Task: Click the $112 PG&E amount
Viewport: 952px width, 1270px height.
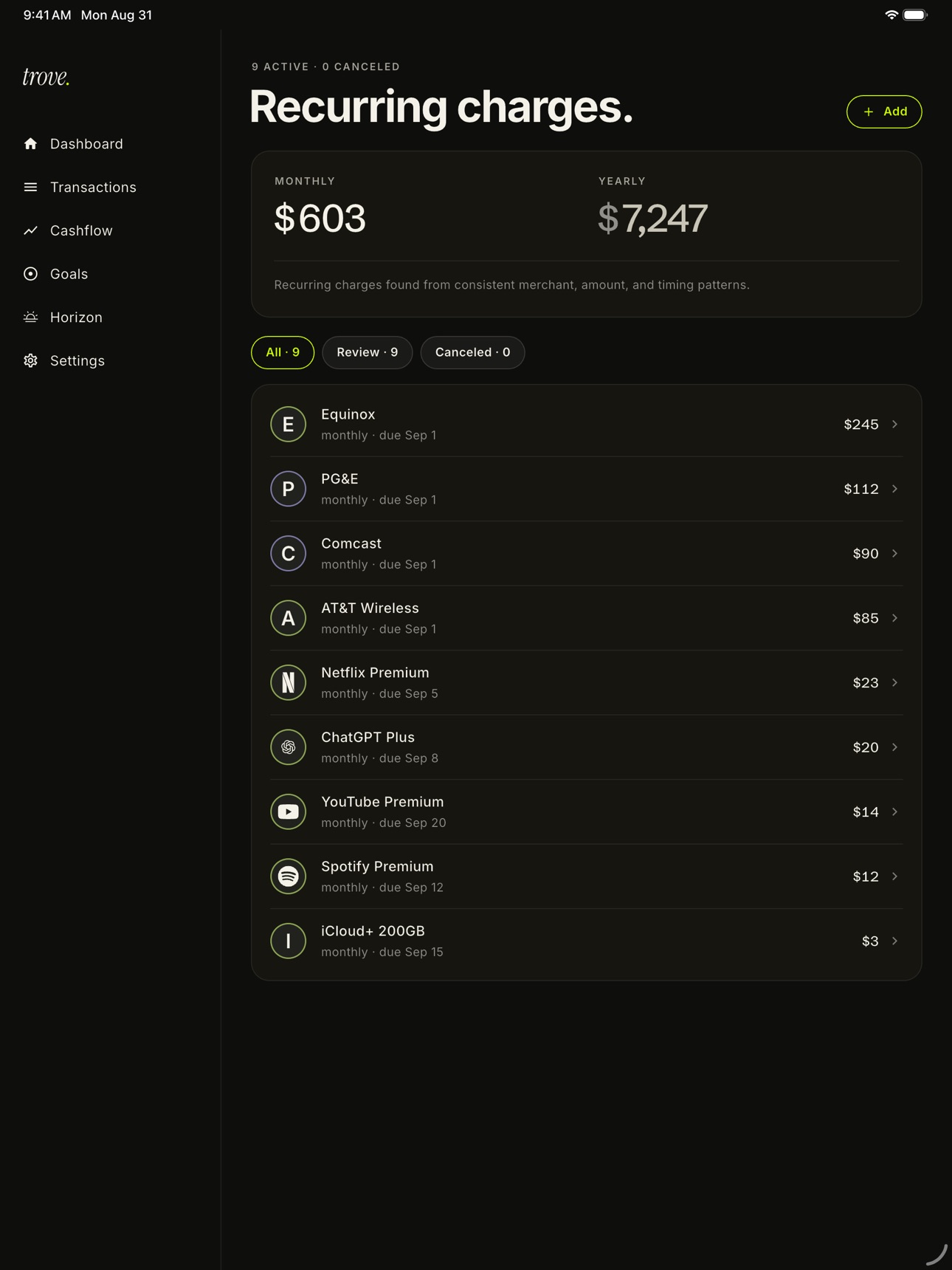Action: click(x=861, y=489)
